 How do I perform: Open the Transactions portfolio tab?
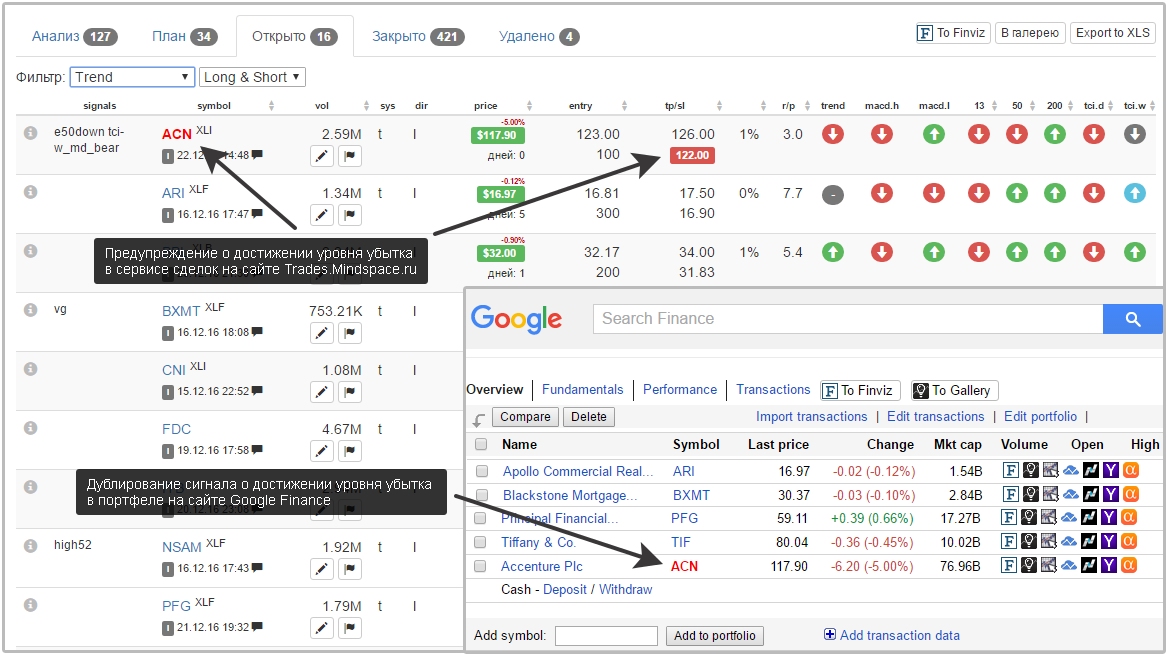(x=773, y=389)
